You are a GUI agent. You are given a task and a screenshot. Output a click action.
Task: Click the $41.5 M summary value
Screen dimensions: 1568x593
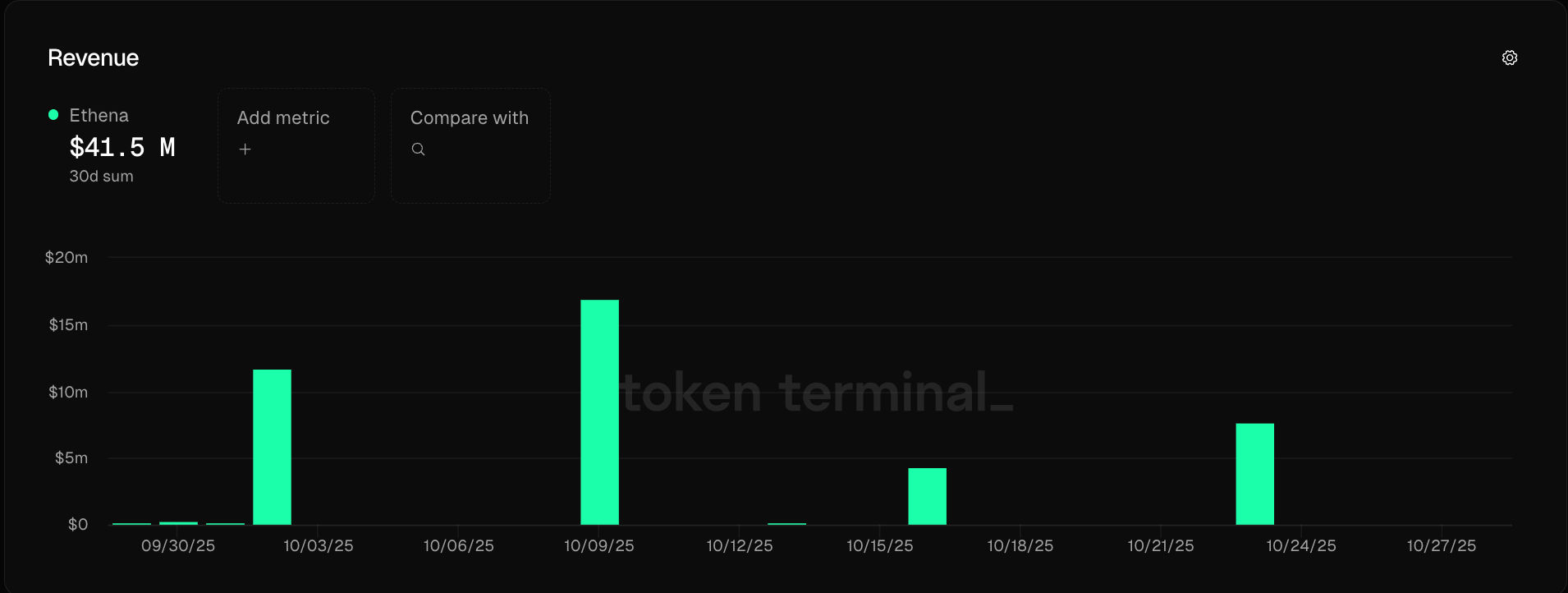click(x=122, y=147)
